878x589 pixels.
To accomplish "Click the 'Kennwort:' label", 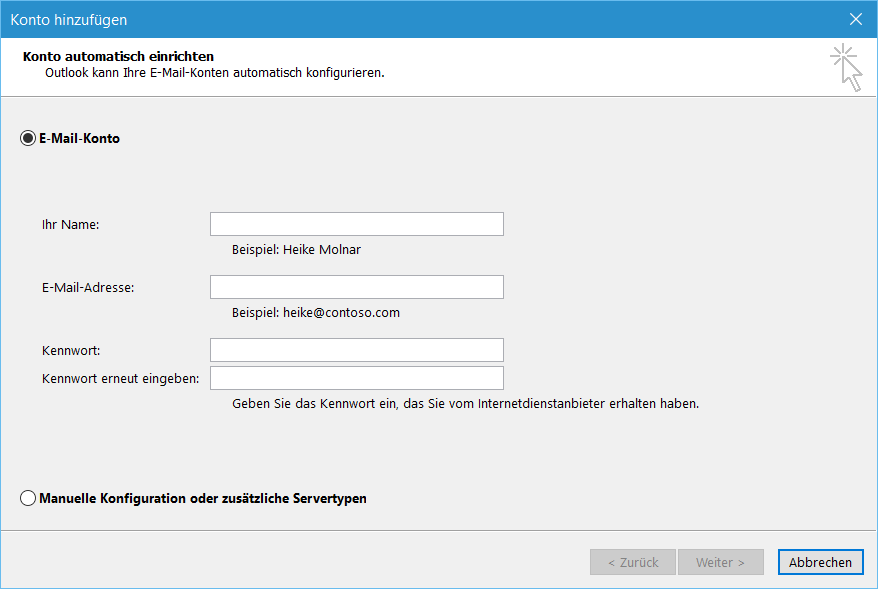I will (x=71, y=350).
